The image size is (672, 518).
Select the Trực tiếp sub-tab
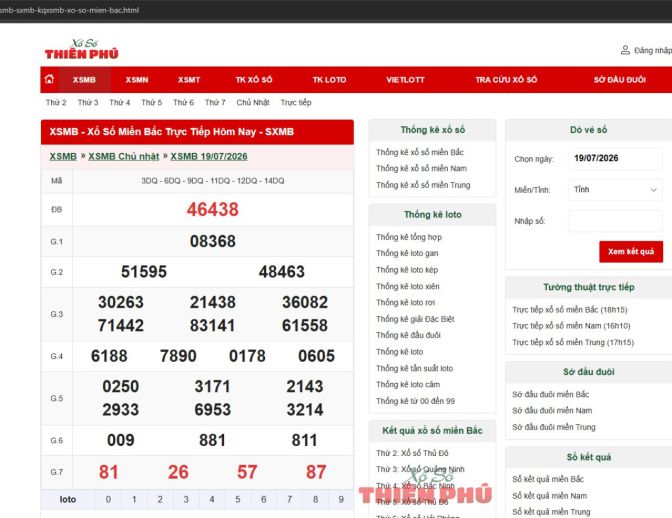pyautogui.click(x=296, y=102)
